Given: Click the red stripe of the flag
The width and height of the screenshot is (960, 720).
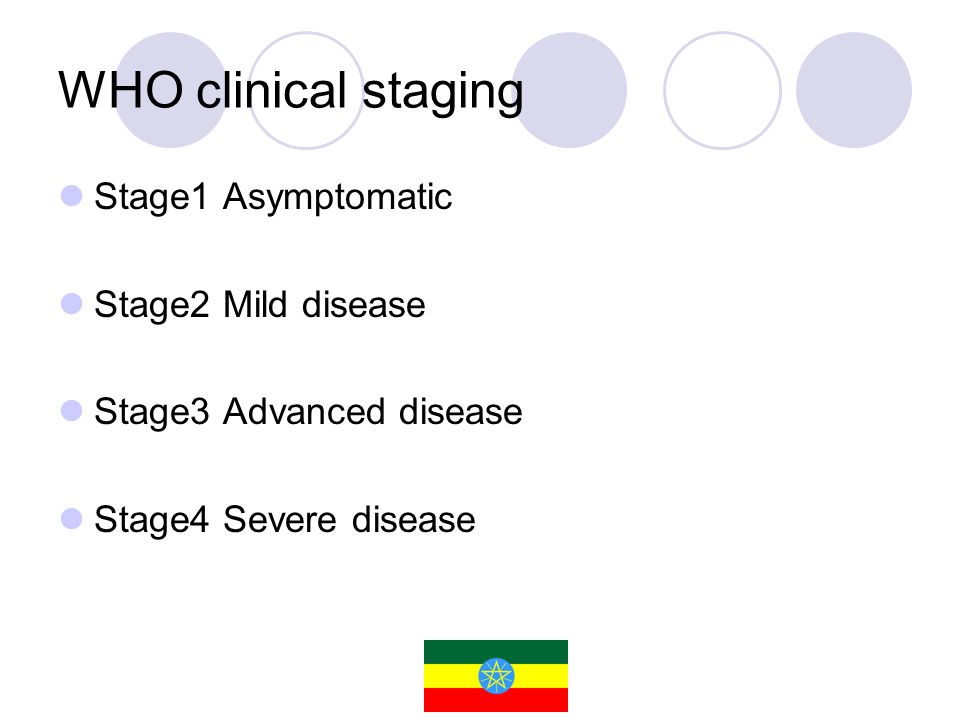Looking at the screenshot, I should (x=496, y=700).
